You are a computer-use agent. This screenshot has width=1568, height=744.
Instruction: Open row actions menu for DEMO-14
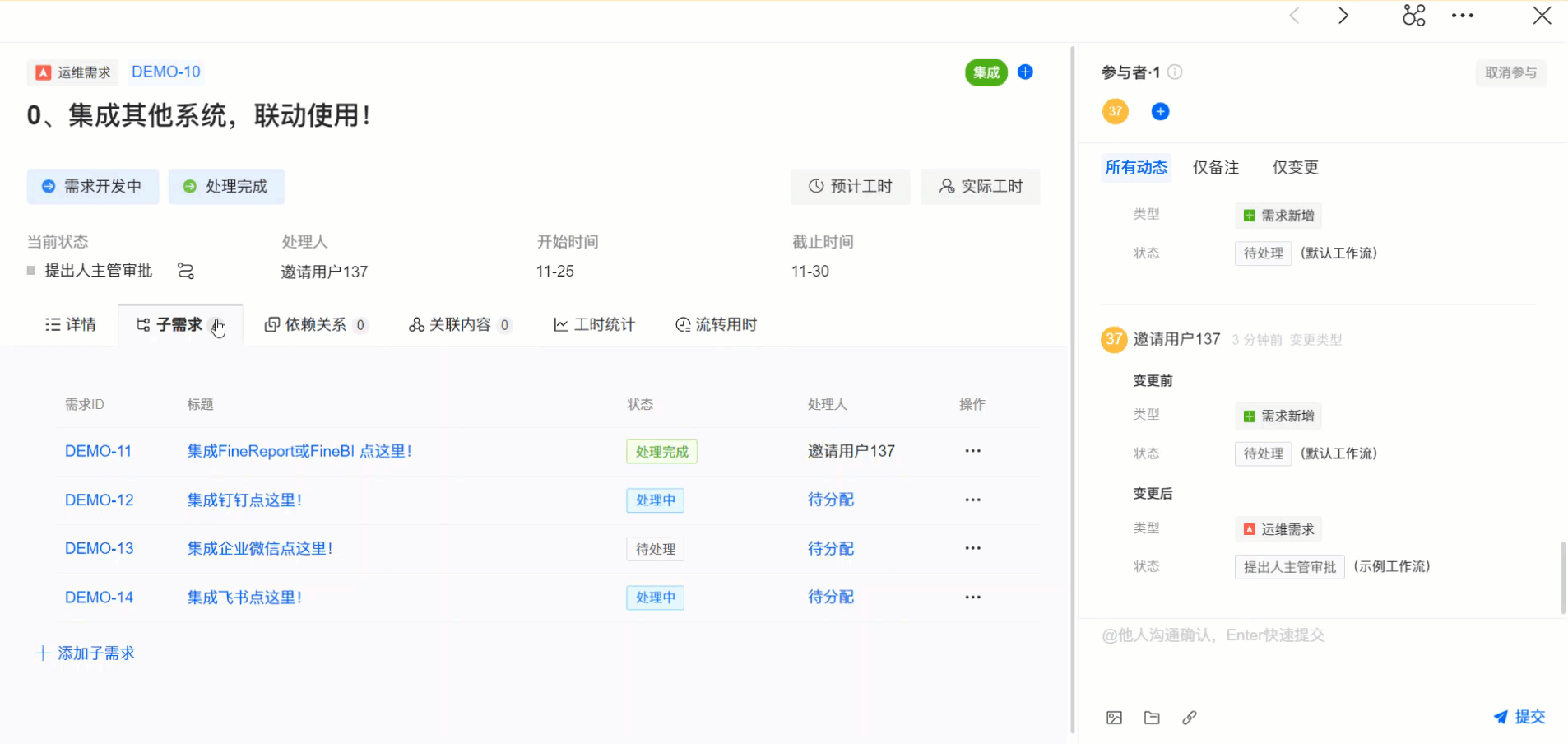tap(973, 598)
